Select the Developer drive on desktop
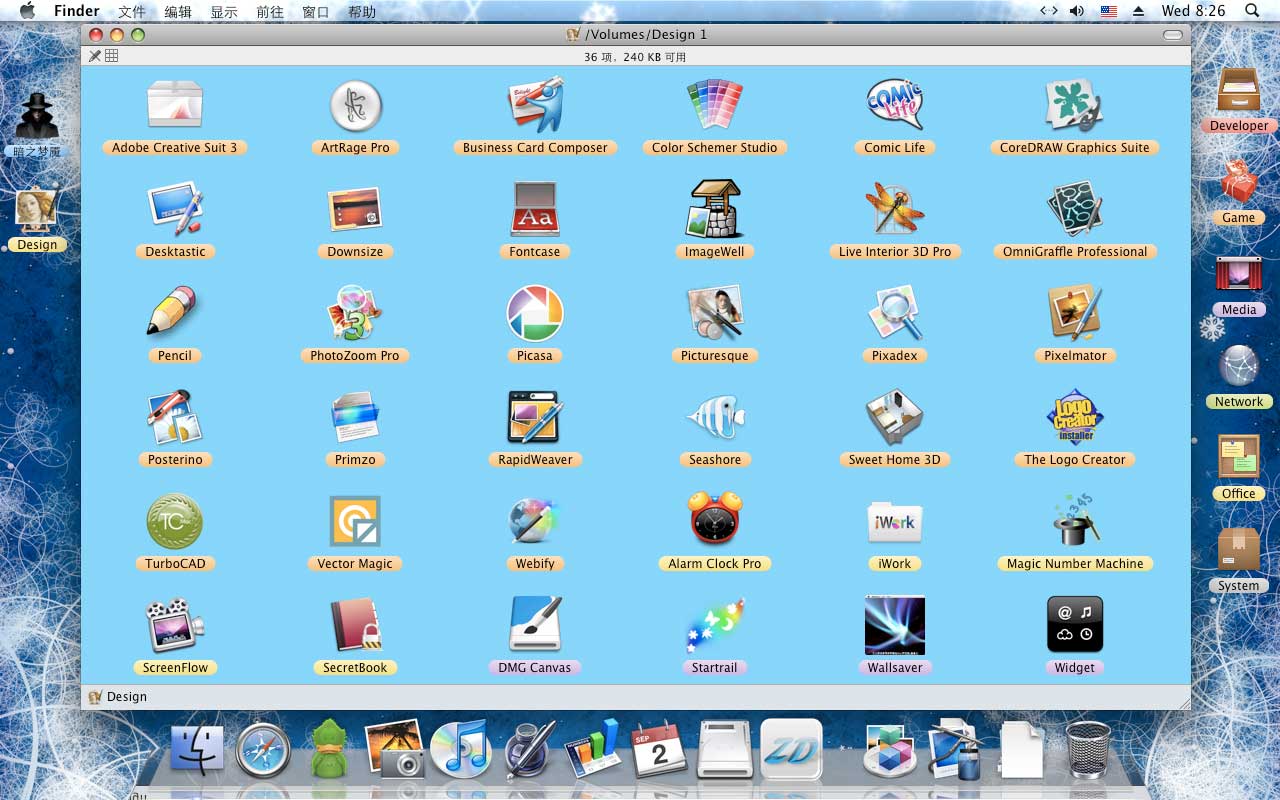1280x800 pixels. (1238, 90)
